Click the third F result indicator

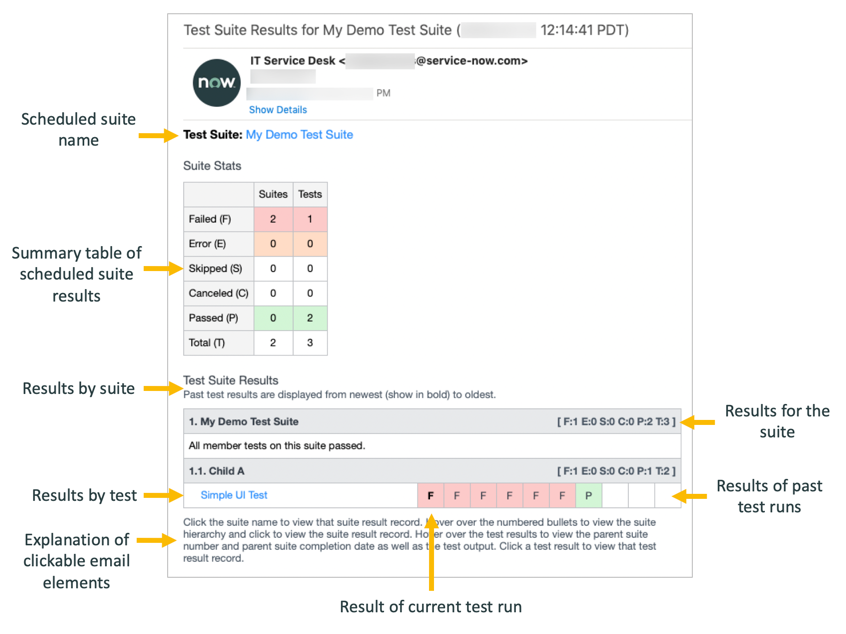click(x=483, y=495)
